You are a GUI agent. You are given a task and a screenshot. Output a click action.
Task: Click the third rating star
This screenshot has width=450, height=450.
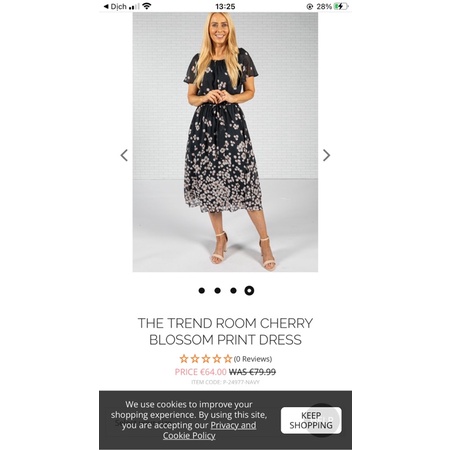tap(206, 359)
